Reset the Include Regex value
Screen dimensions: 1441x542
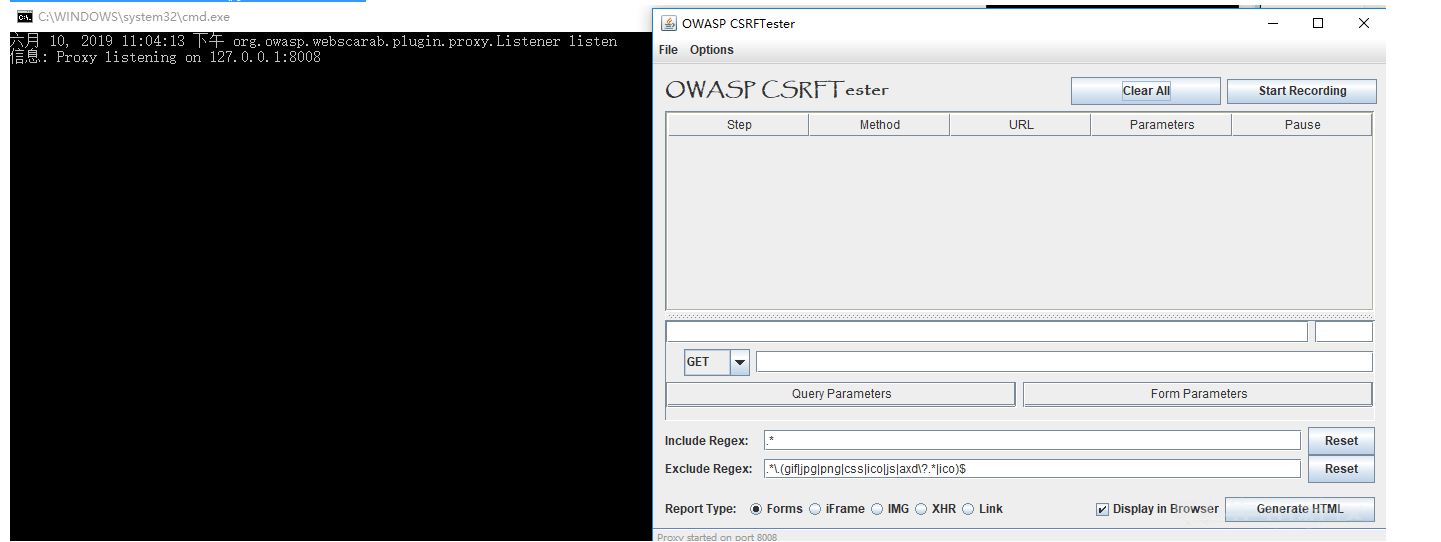tap(1341, 441)
